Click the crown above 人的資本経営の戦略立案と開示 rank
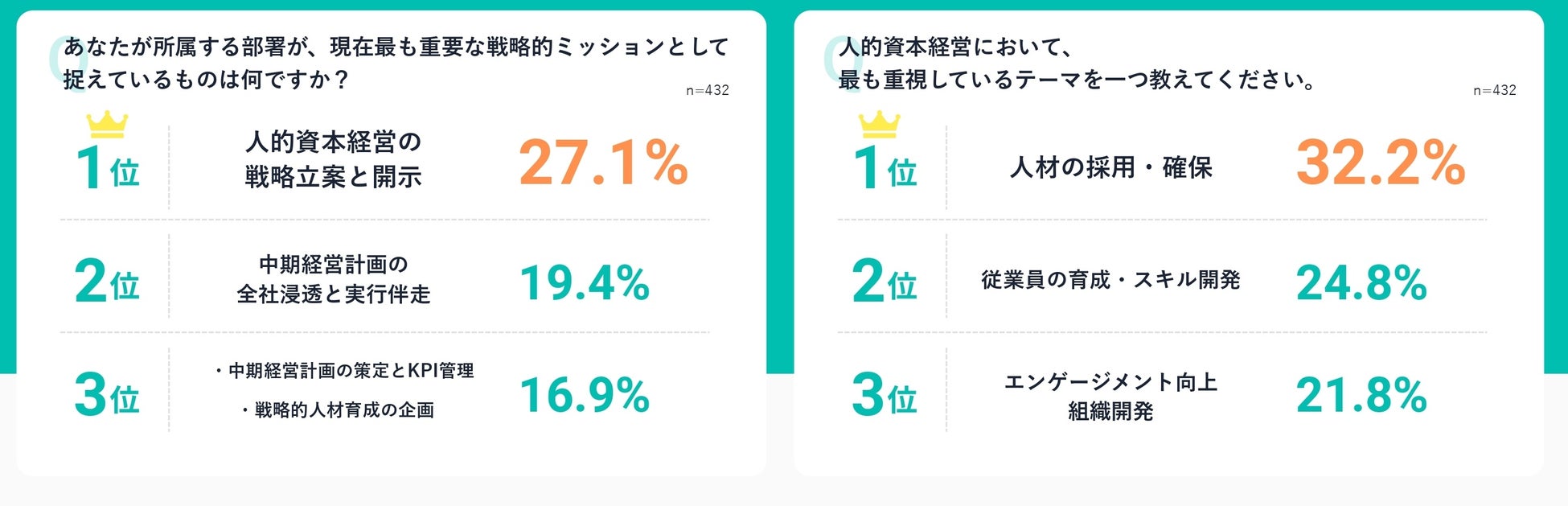The image size is (1568, 506). [107, 124]
